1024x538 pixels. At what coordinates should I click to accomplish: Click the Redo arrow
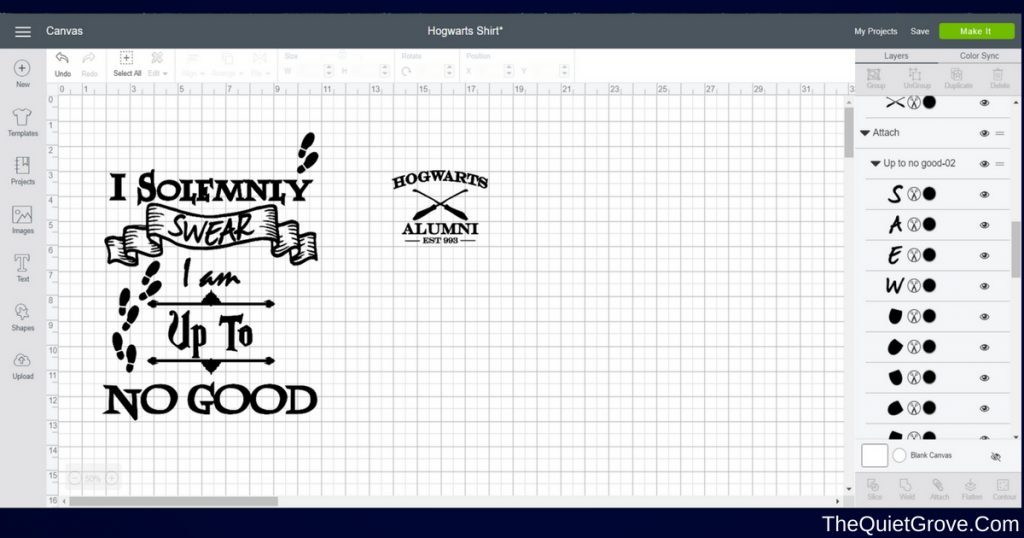[x=89, y=64]
